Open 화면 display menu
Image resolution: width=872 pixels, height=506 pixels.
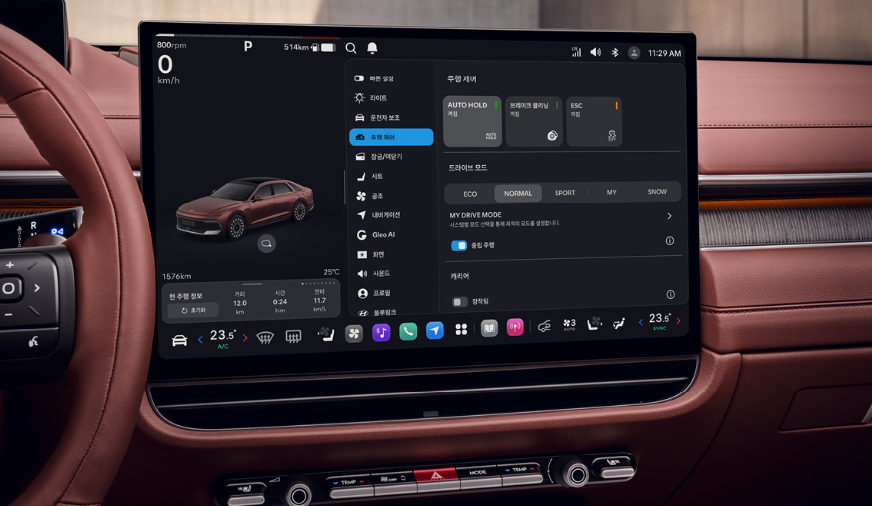coord(392,254)
